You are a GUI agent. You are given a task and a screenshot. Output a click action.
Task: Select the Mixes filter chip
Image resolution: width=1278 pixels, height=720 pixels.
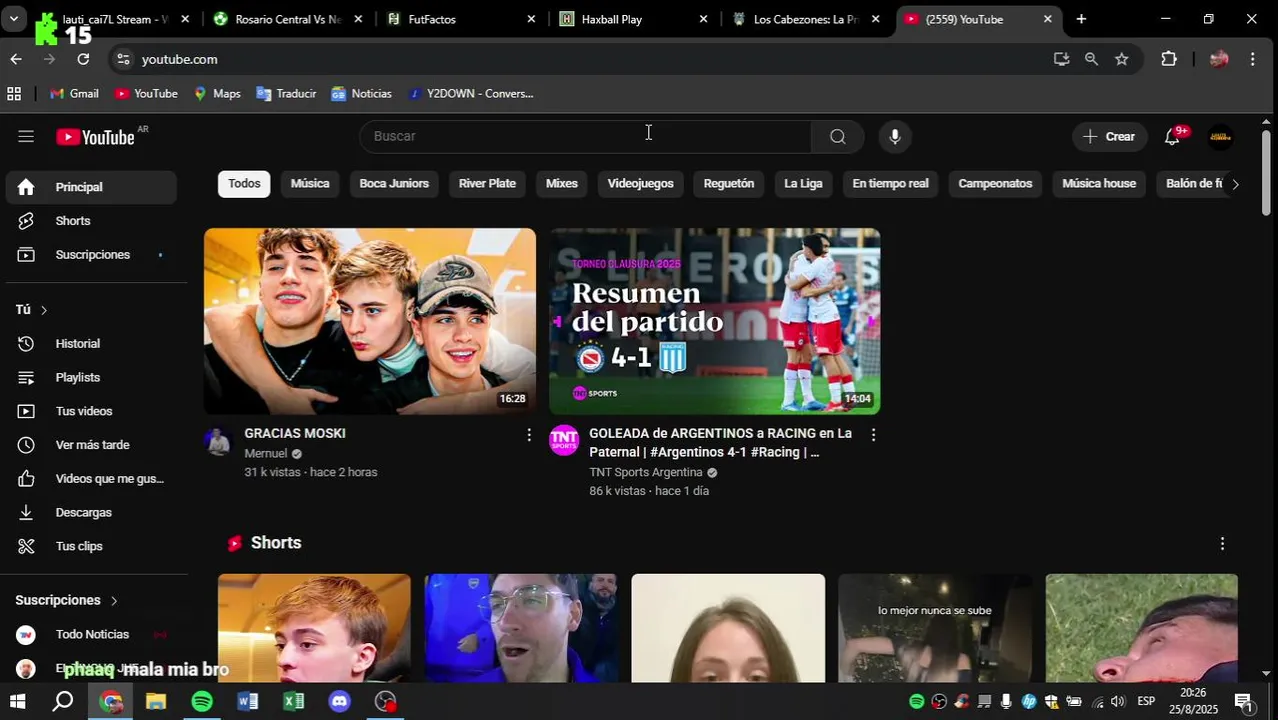tap(562, 184)
